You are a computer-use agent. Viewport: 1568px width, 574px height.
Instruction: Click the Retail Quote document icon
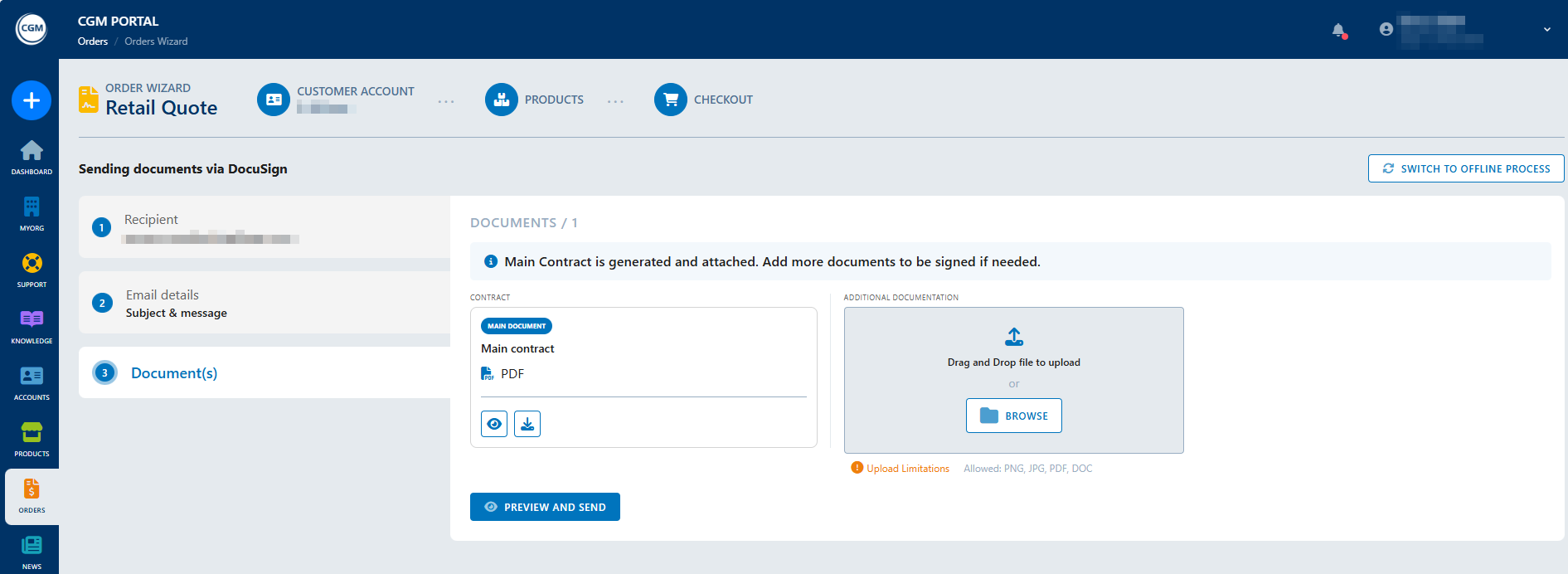(88, 100)
